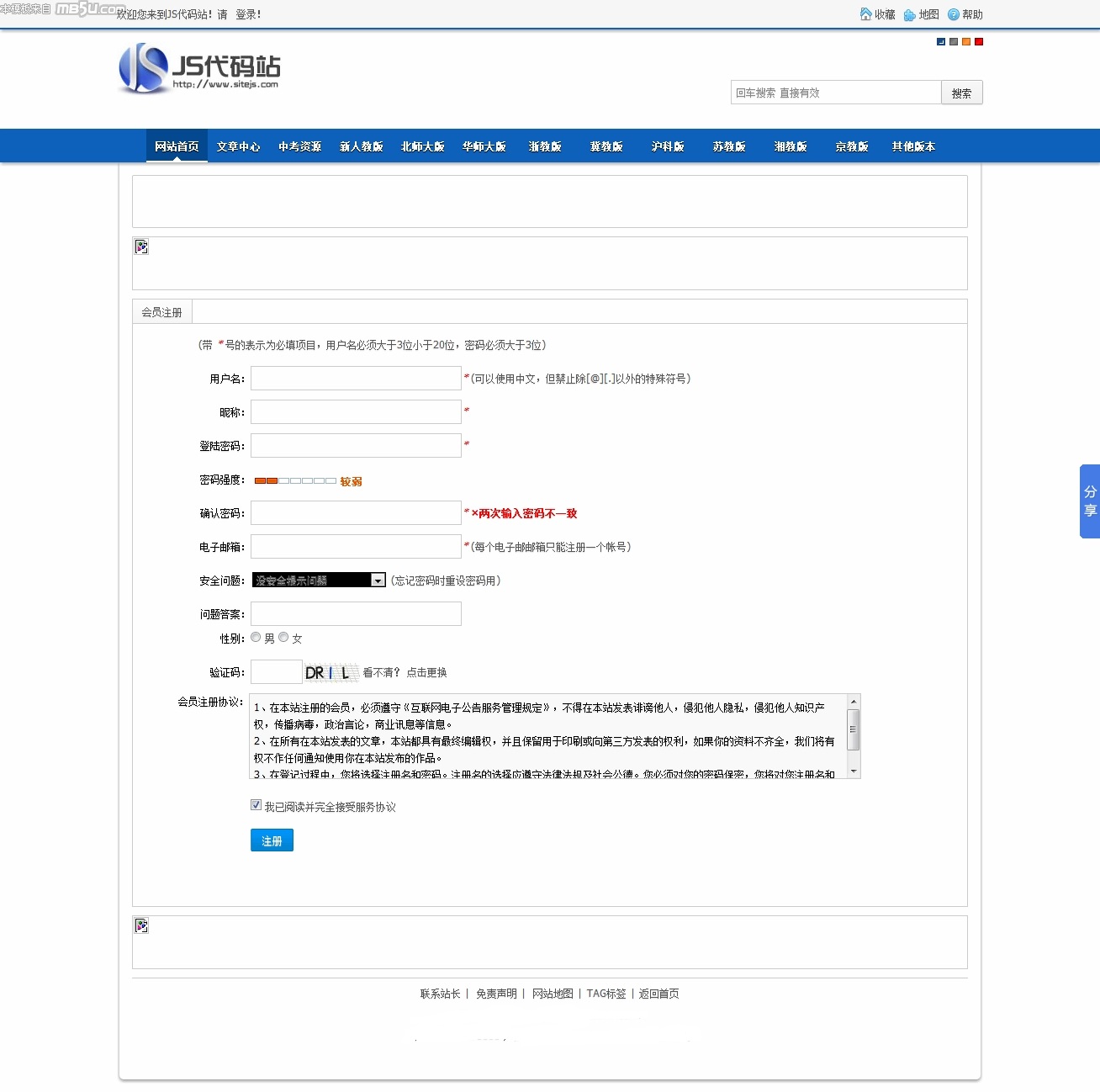This screenshot has width=1100, height=1092.
Task: Click the home icon beside 收藏
Action: click(865, 14)
